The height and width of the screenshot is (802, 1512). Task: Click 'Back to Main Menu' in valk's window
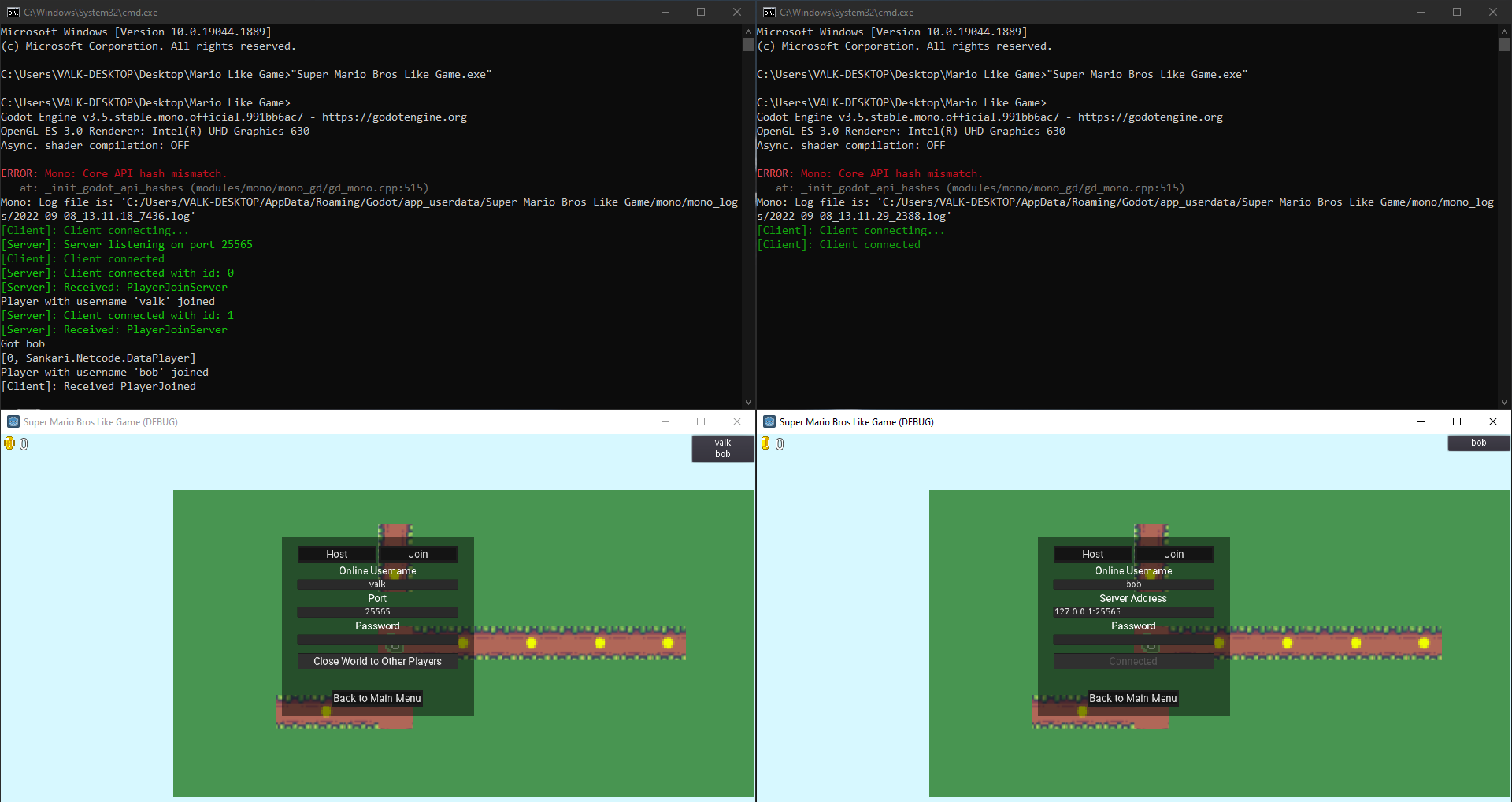point(376,697)
